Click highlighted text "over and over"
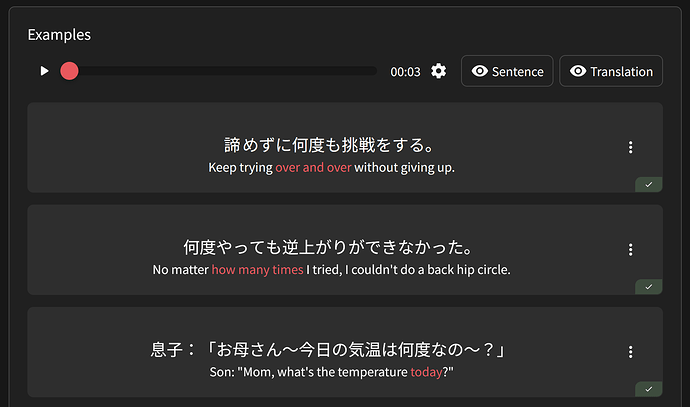 313,168
